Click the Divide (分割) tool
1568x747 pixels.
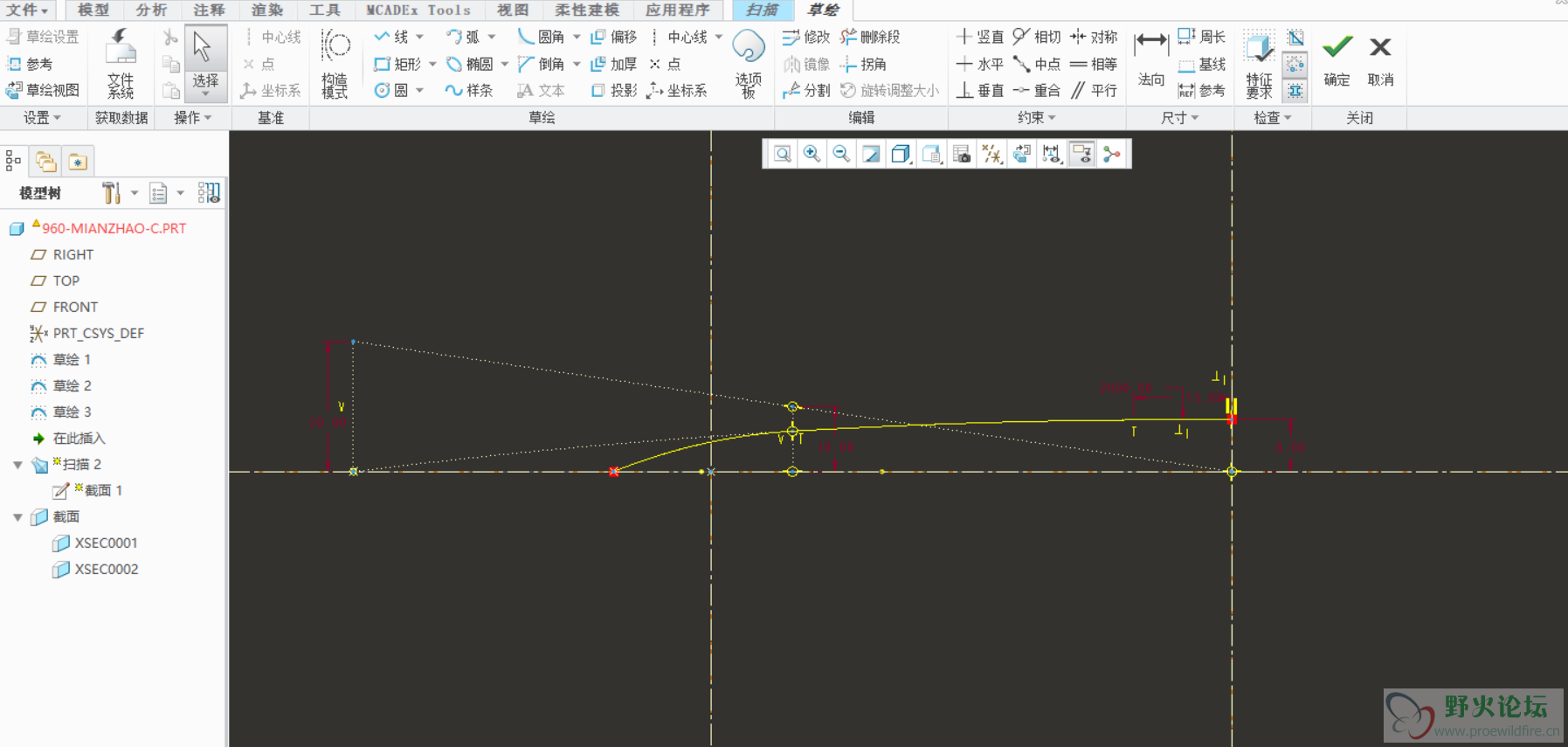point(805,90)
